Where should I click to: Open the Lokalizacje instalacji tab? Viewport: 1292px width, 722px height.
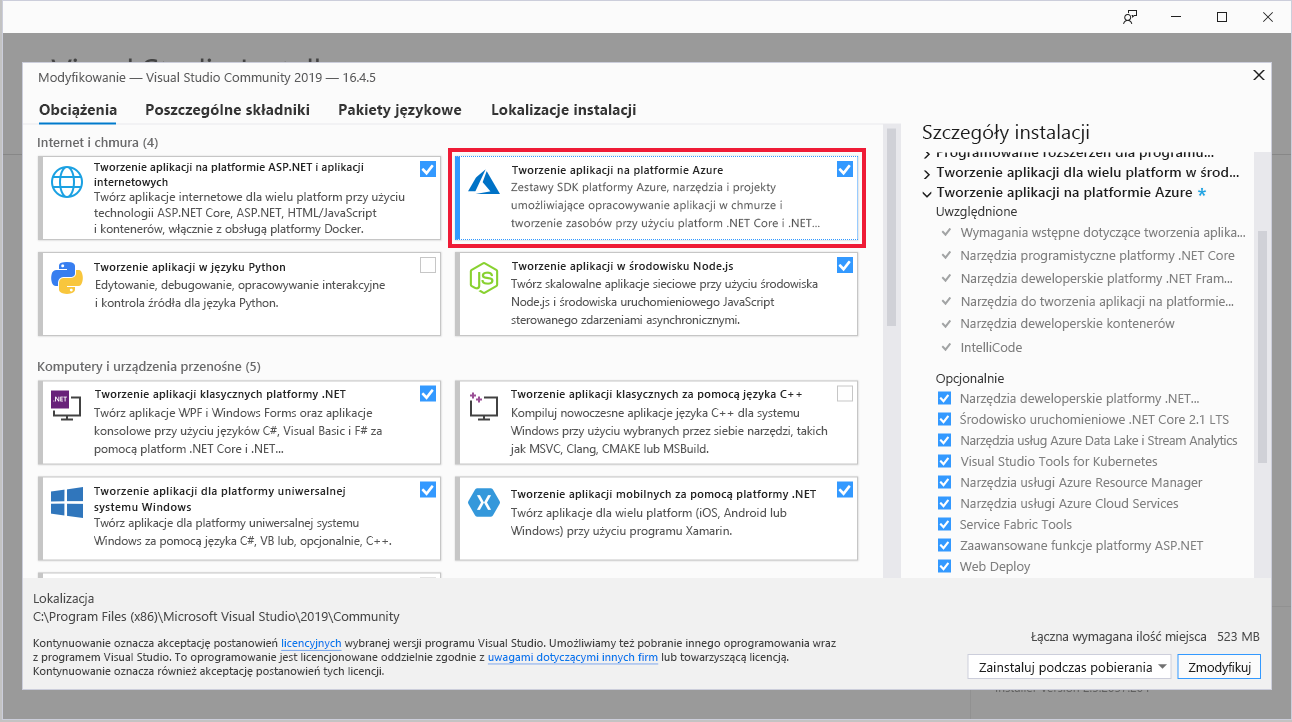[564, 110]
